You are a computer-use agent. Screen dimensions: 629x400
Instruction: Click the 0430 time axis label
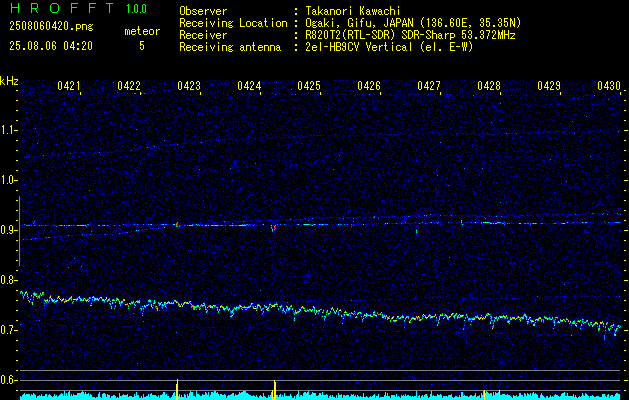(x=609, y=86)
